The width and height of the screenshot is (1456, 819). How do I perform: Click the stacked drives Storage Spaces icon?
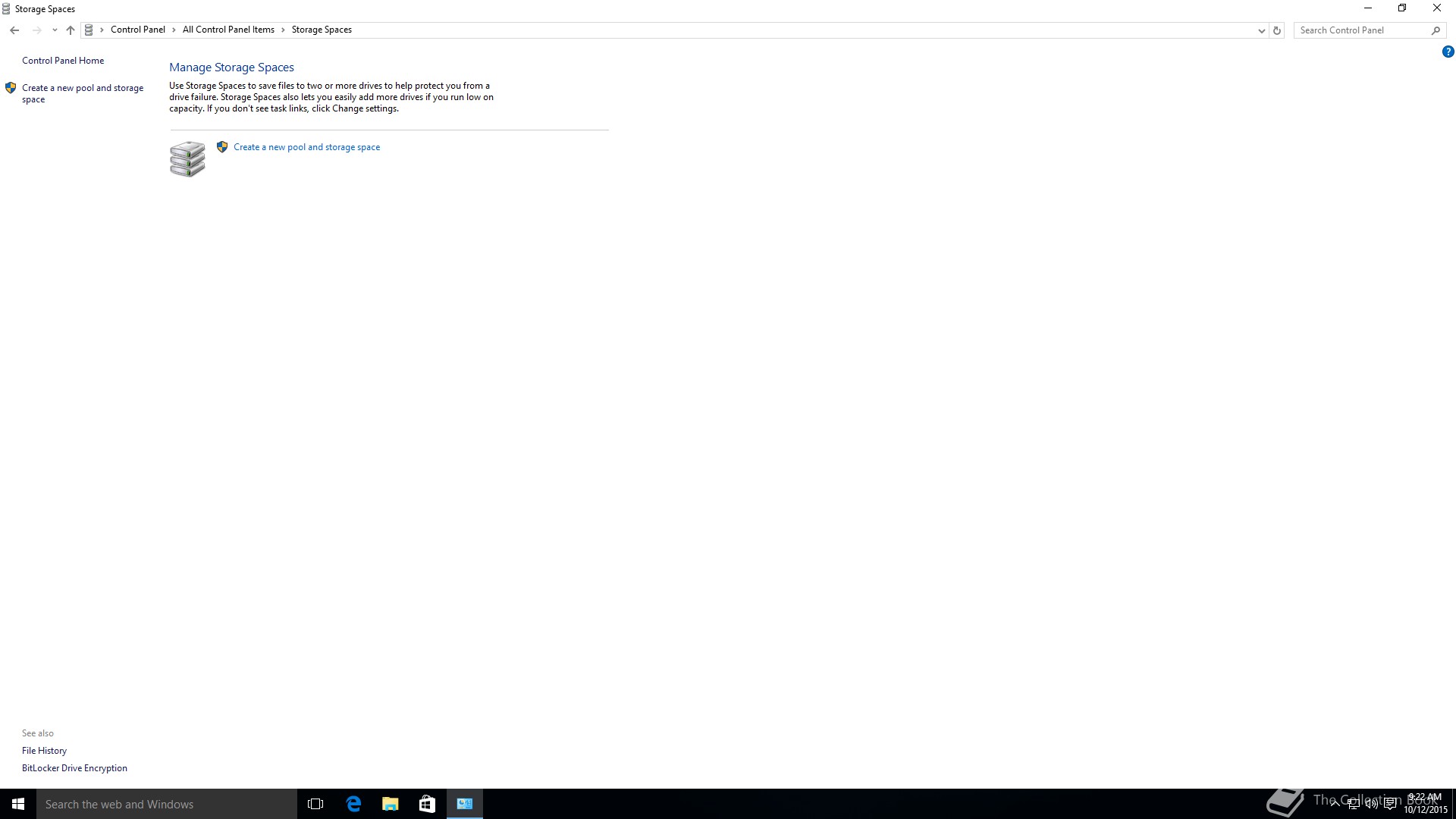tap(187, 158)
